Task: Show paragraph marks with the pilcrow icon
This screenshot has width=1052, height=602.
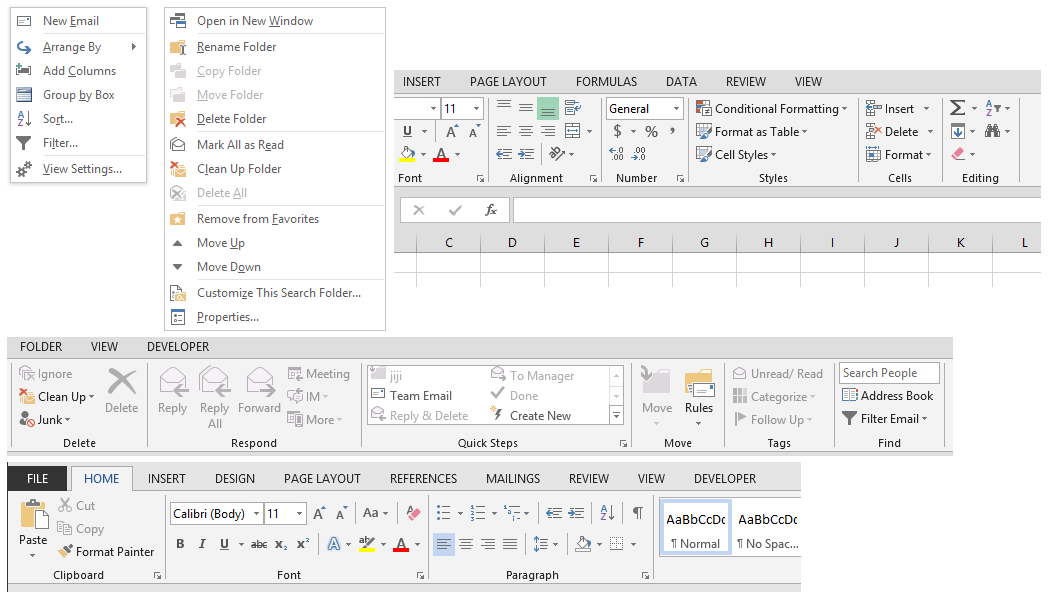Action: 637,513
